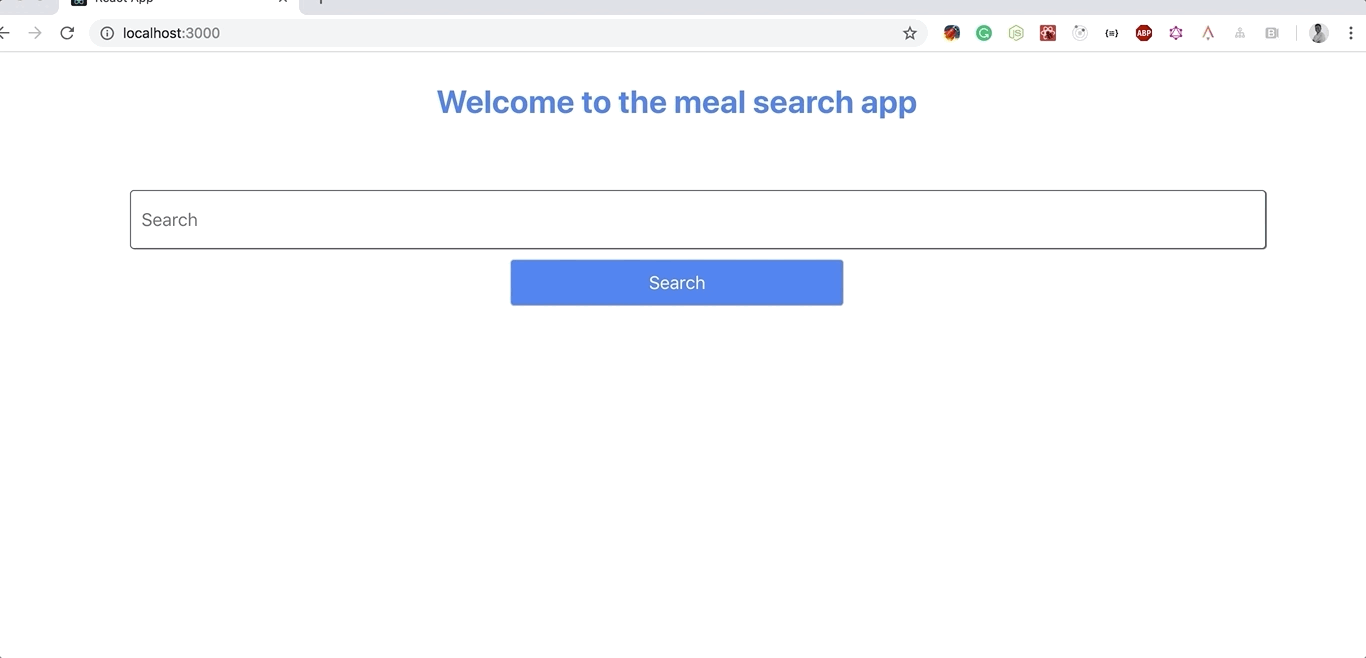The image size is (1366, 658).
Task: Open the Node.js extension icon
Action: (x=1016, y=33)
